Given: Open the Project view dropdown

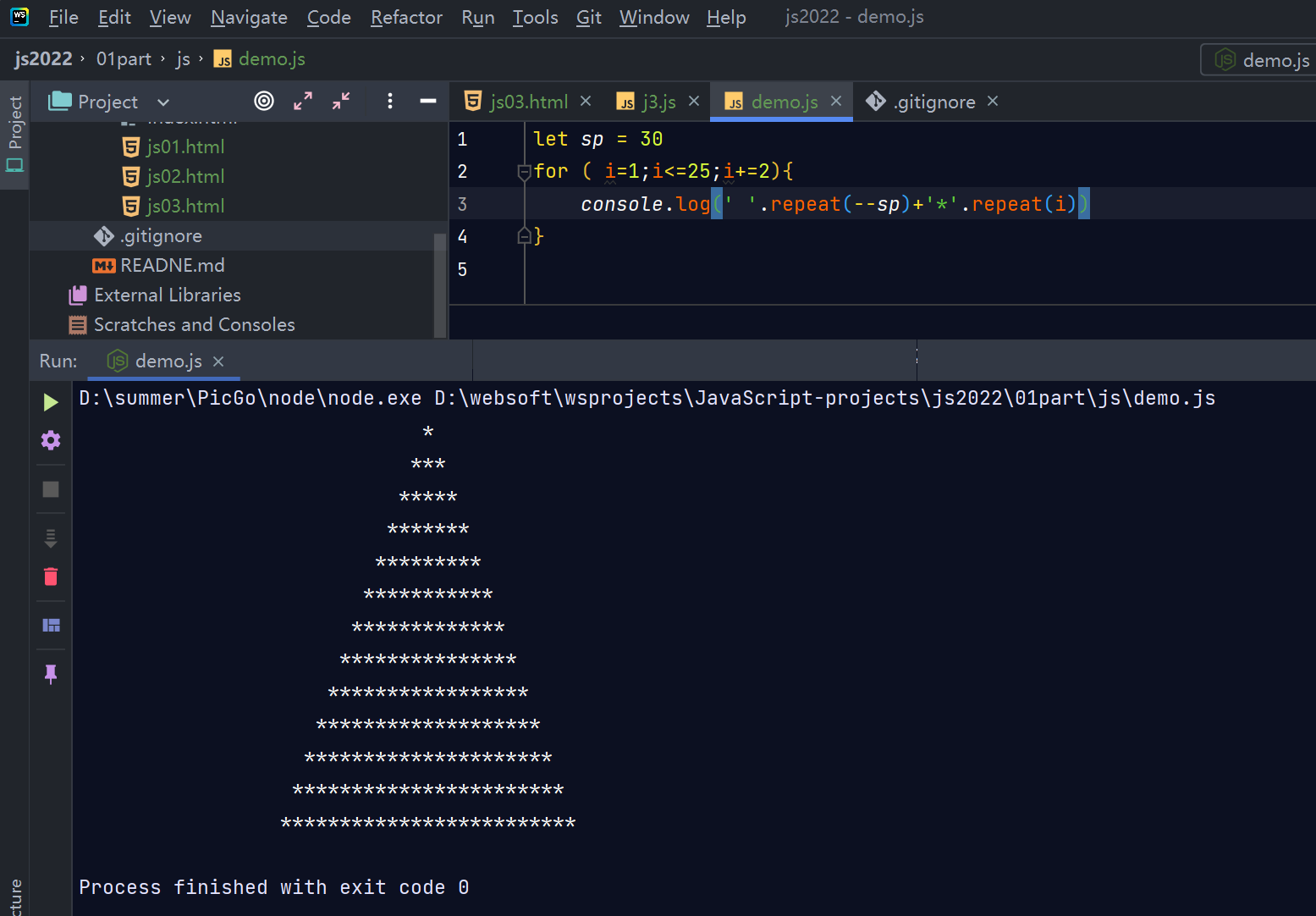Looking at the screenshot, I should click(163, 102).
